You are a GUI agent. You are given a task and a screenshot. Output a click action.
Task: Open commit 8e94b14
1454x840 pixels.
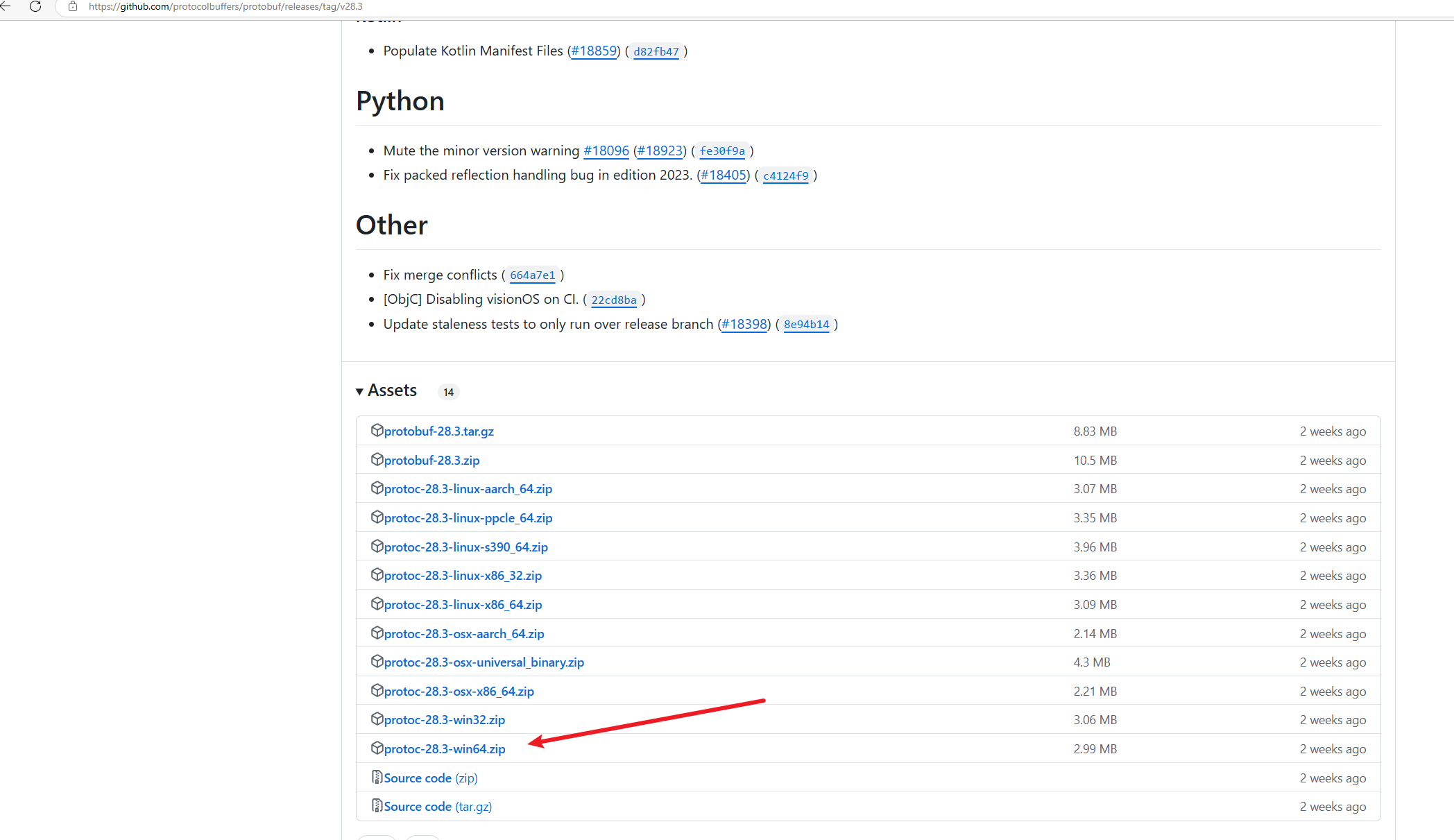coord(807,324)
